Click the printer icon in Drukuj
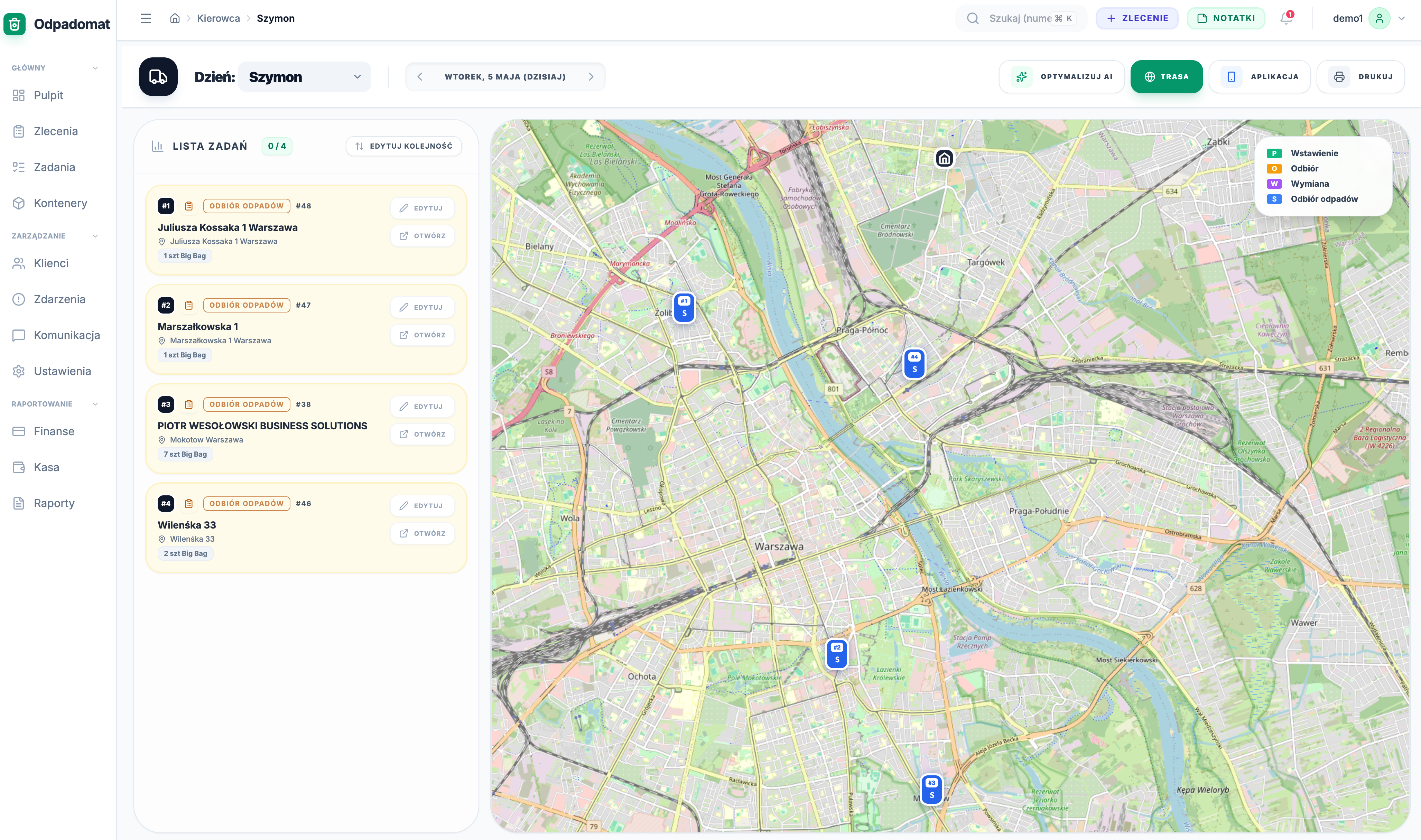This screenshot has height=840, width=1421. click(x=1339, y=76)
